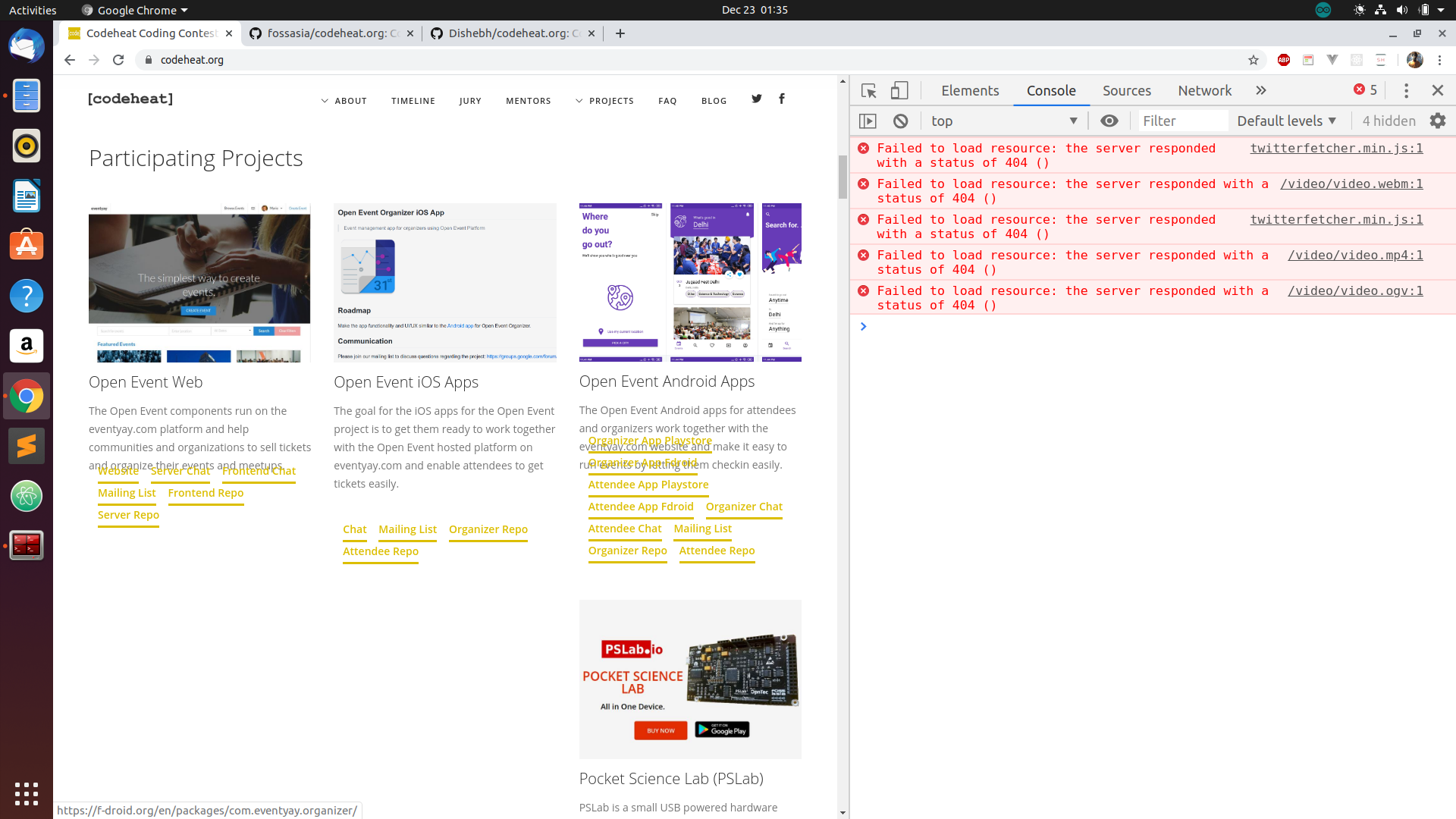
Task: Toggle the device toolbar in DevTools
Action: (x=899, y=90)
